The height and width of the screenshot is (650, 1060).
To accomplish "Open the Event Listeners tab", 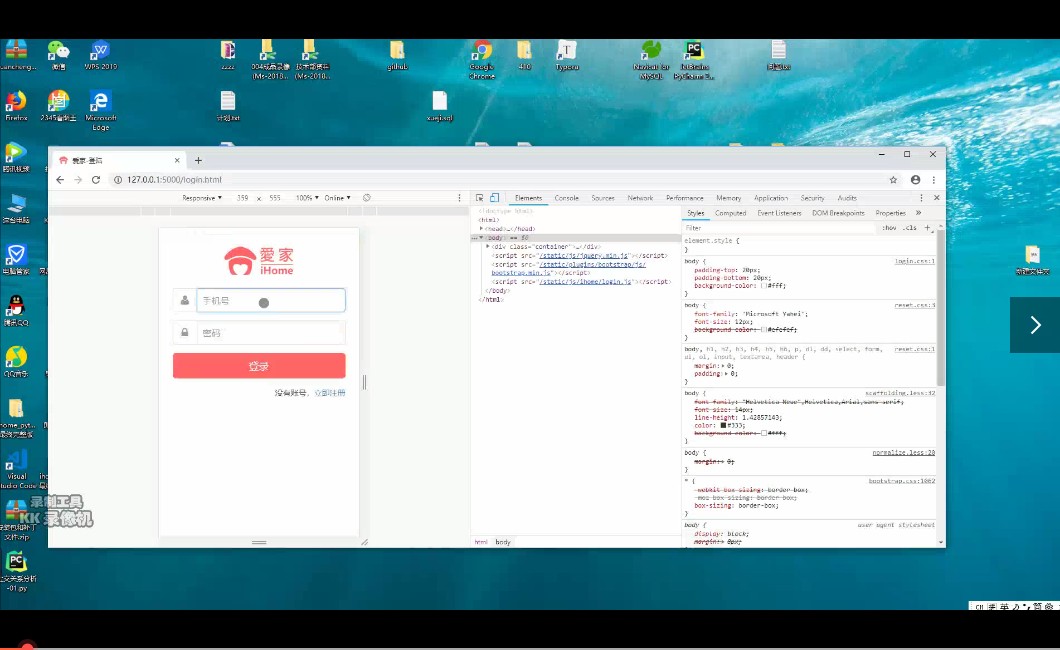I will pos(779,213).
